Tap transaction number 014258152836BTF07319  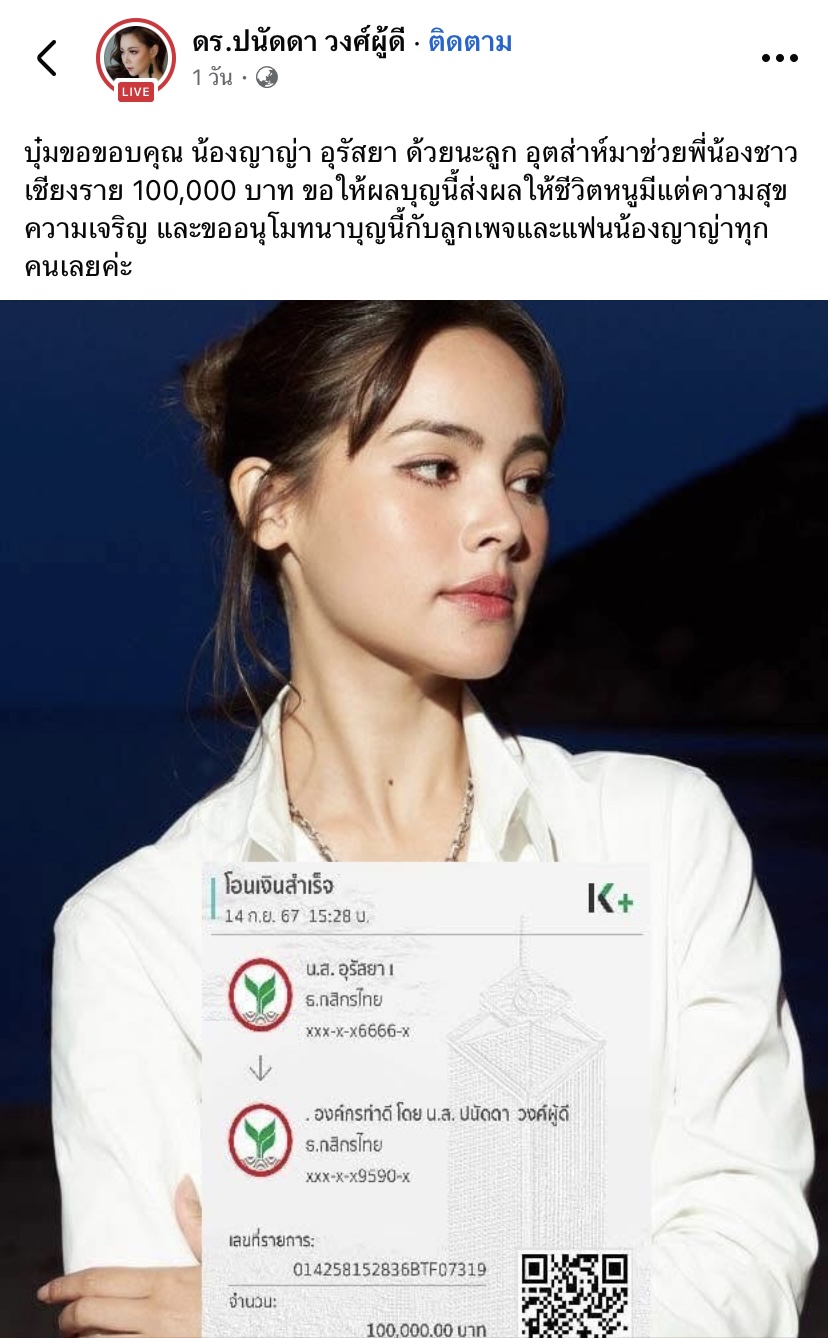click(x=404, y=1270)
